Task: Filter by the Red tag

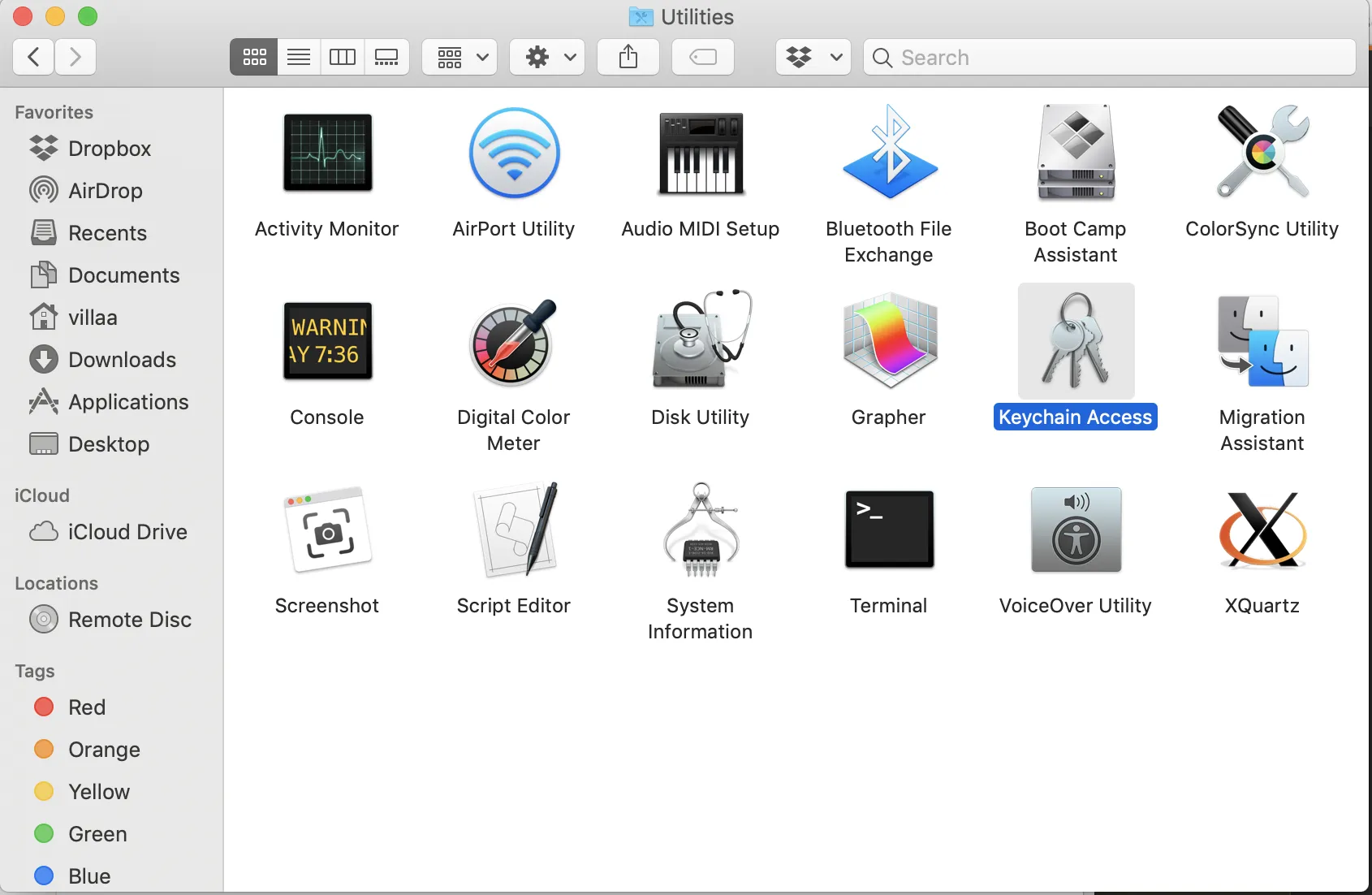Action: tap(111, 707)
